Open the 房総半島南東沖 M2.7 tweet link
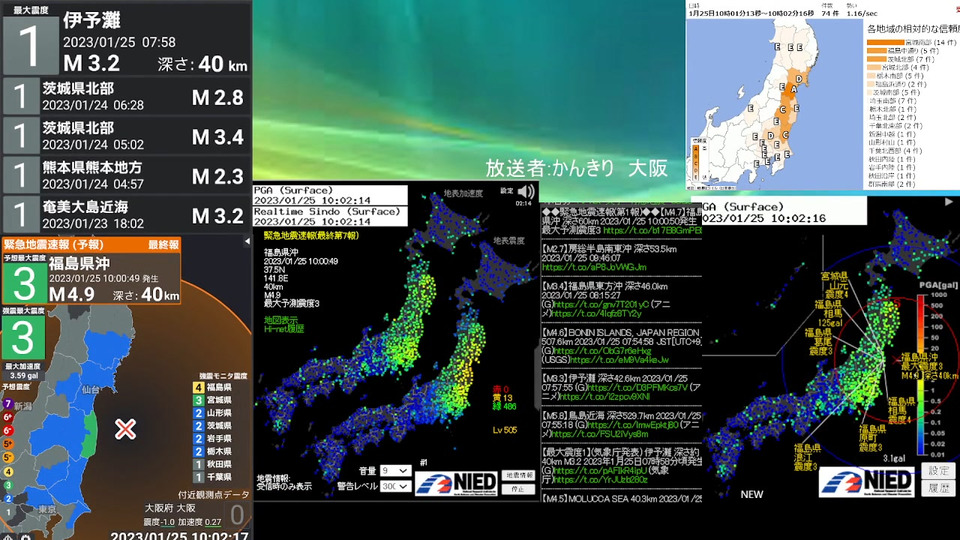Viewport: 960px width, 540px height. [594, 267]
